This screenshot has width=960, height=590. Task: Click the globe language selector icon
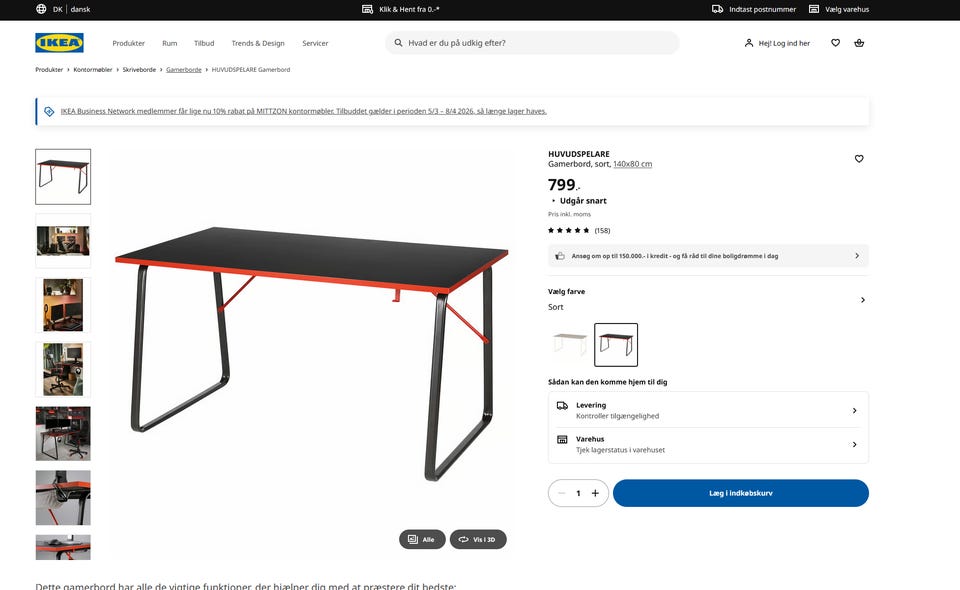pos(41,9)
